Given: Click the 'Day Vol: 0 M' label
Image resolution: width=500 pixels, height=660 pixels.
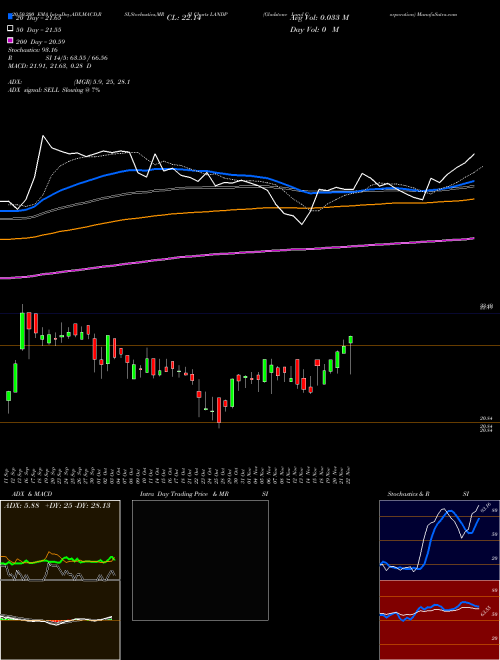Looking at the screenshot, I should click(314, 29).
